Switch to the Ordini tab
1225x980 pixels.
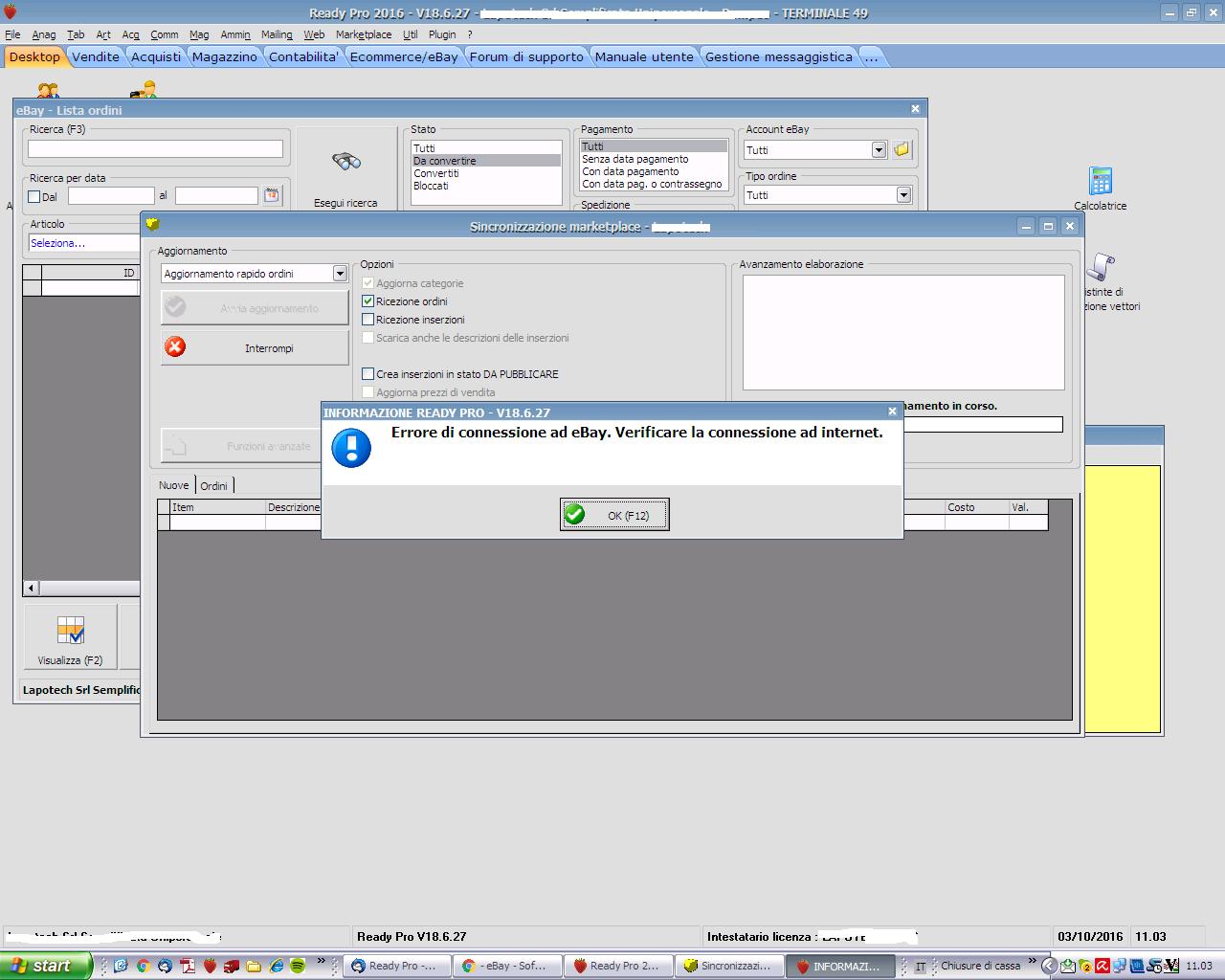coord(213,486)
